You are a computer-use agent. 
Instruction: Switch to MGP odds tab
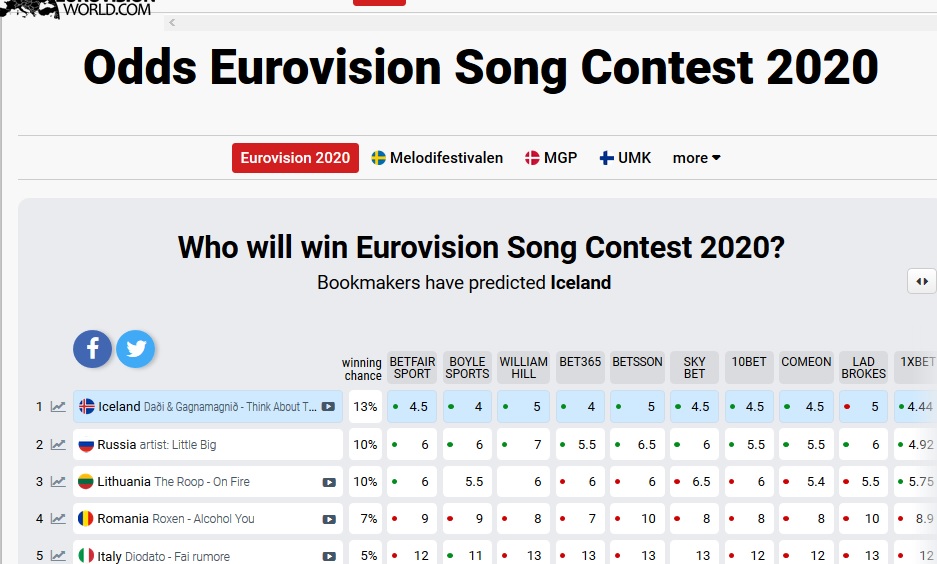551,158
